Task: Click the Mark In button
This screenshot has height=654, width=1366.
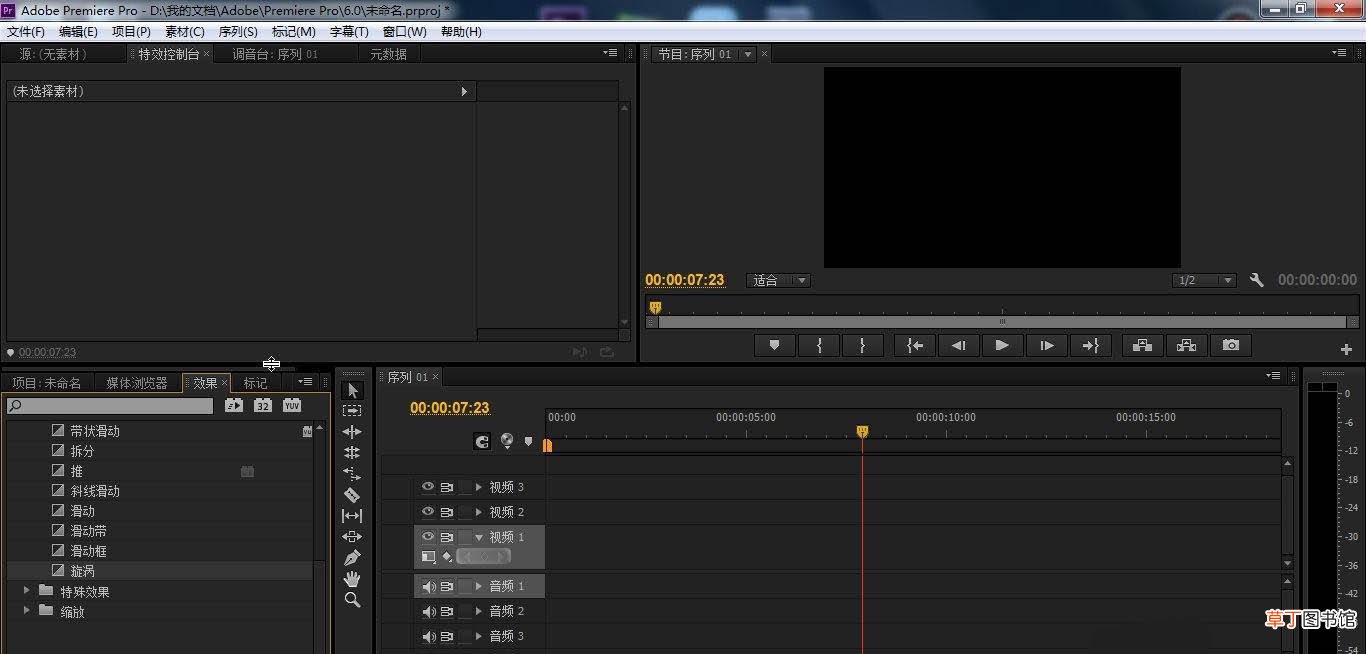Action: click(820, 345)
